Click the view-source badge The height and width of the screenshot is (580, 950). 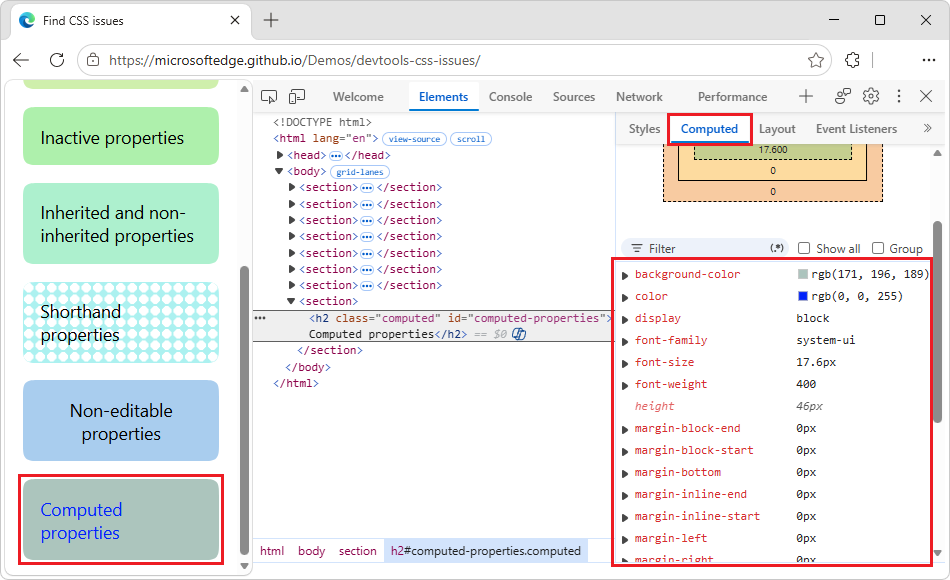[414, 139]
